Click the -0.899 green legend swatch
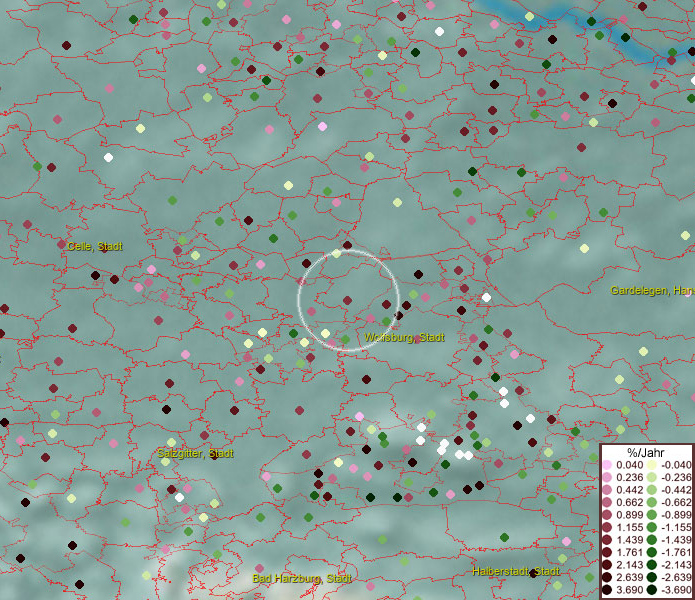 point(652,515)
